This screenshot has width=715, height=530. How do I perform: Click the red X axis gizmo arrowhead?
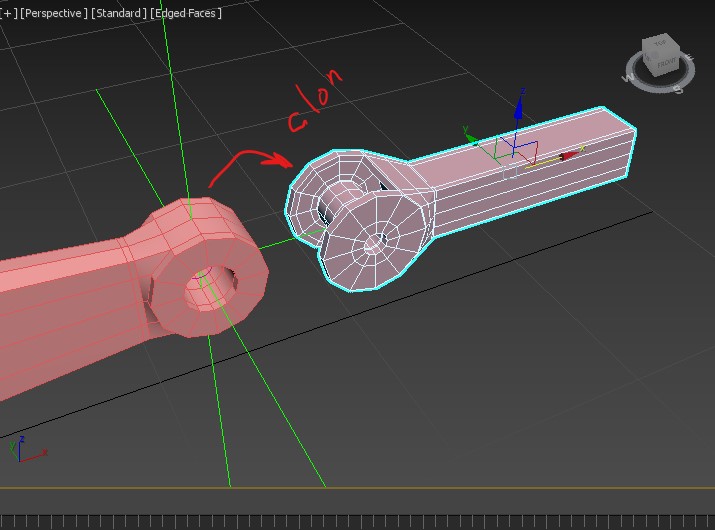(x=569, y=156)
